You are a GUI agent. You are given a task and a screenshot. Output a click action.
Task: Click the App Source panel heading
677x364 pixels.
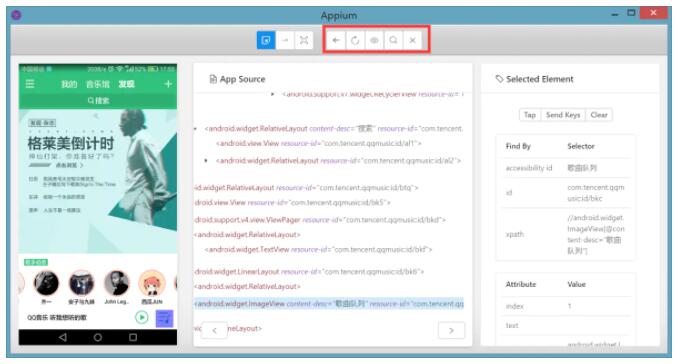point(237,79)
